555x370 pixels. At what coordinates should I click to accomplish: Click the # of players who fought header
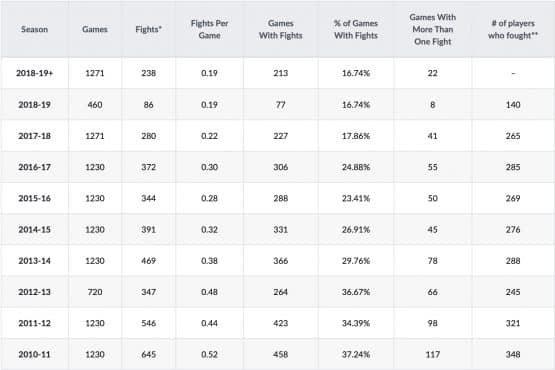click(x=513, y=29)
